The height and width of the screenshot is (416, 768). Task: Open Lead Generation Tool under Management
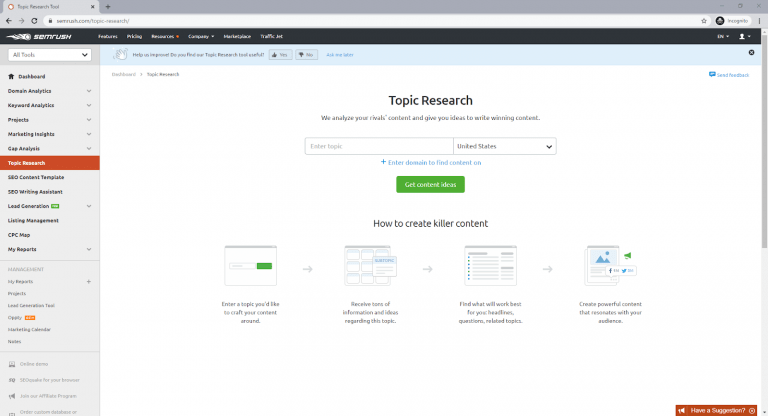pyautogui.click(x=31, y=306)
